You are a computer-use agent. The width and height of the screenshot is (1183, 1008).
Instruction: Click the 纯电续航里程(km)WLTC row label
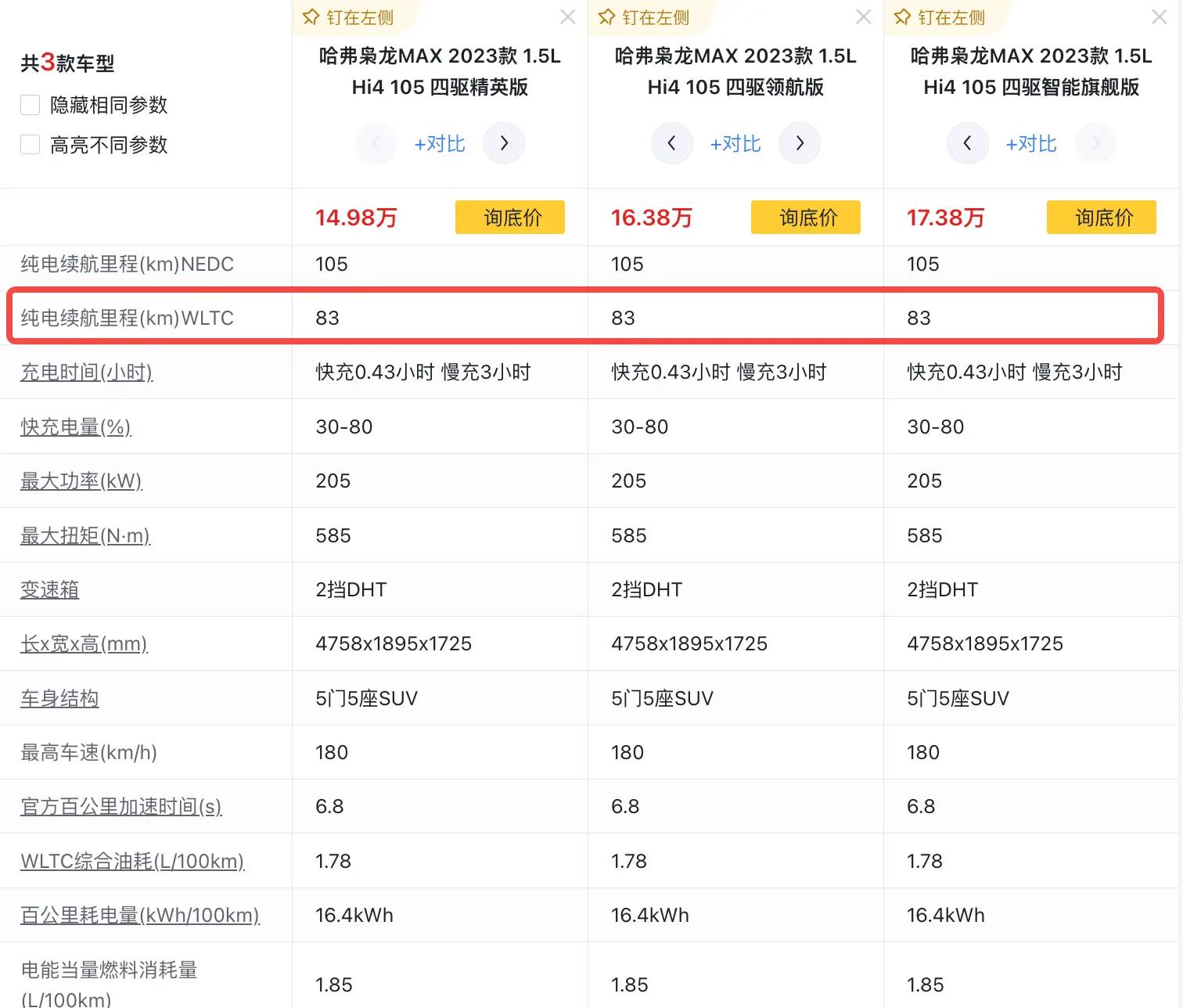pyautogui.click(x=127, y=318)
